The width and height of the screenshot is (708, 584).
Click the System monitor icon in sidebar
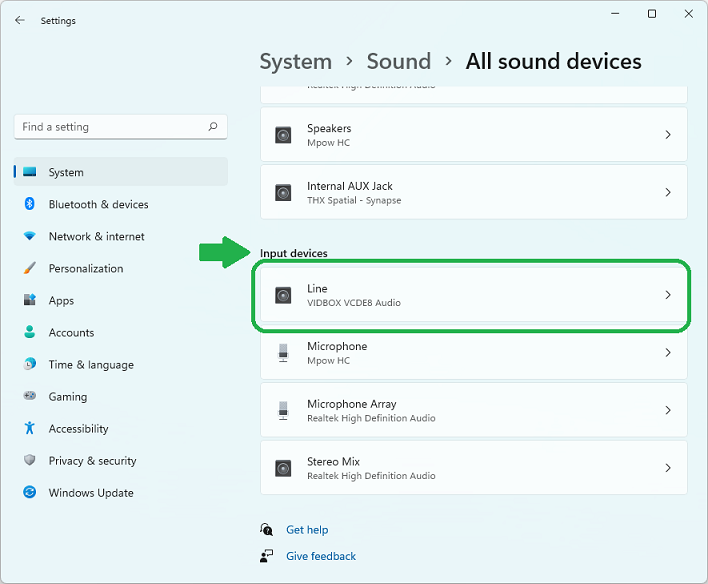click(30, 172)
